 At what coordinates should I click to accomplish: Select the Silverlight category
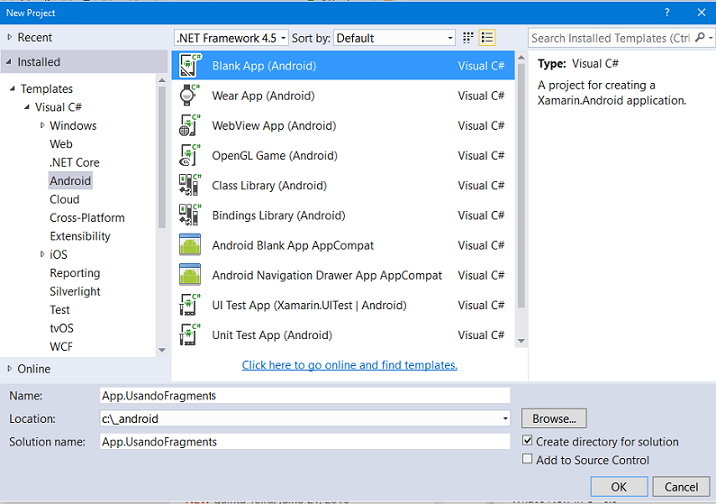tap(75, 291)
